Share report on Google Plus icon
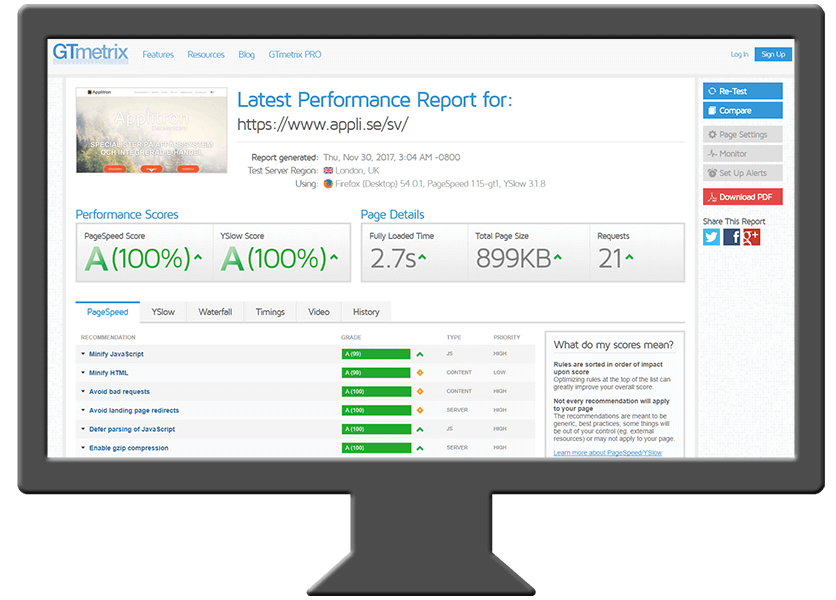 [x=751, y=237]
